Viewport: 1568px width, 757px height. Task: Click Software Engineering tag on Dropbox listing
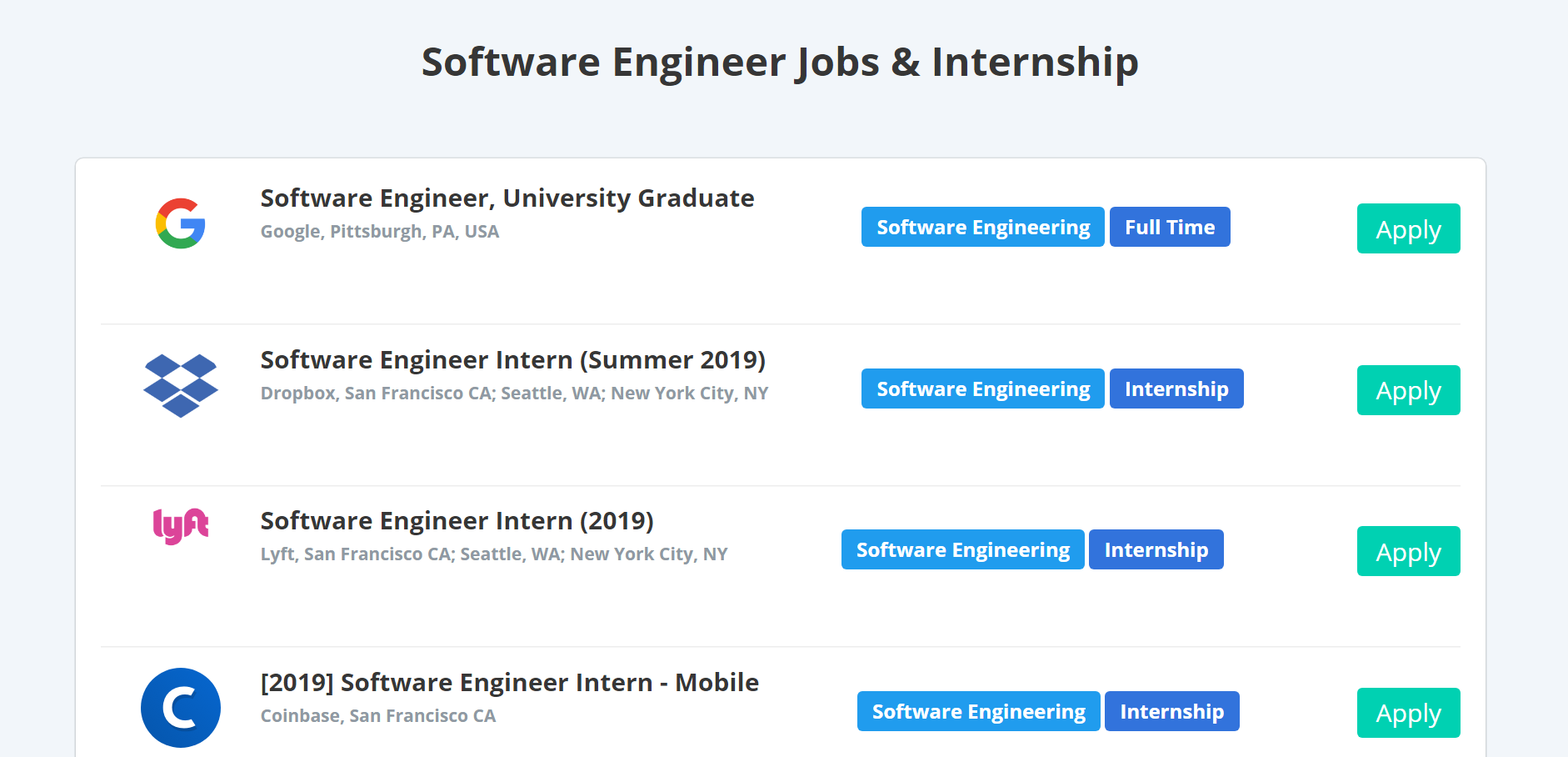click(982, 389)
